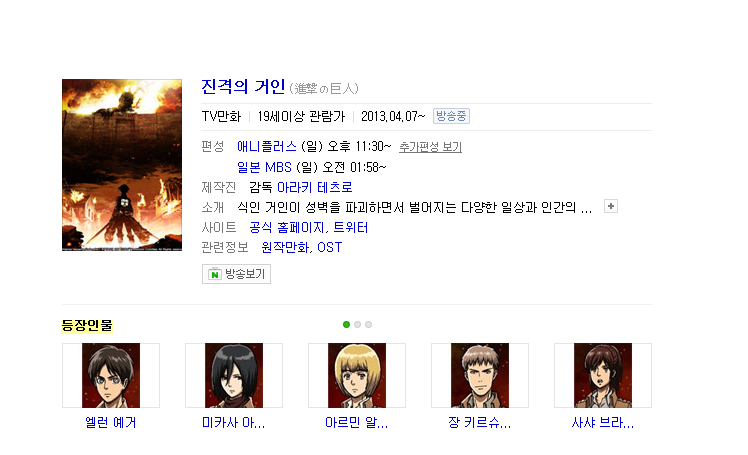Select the blond 아르민 character portrait
This screenshot has height=455, width=748.
tap(357, 375)
